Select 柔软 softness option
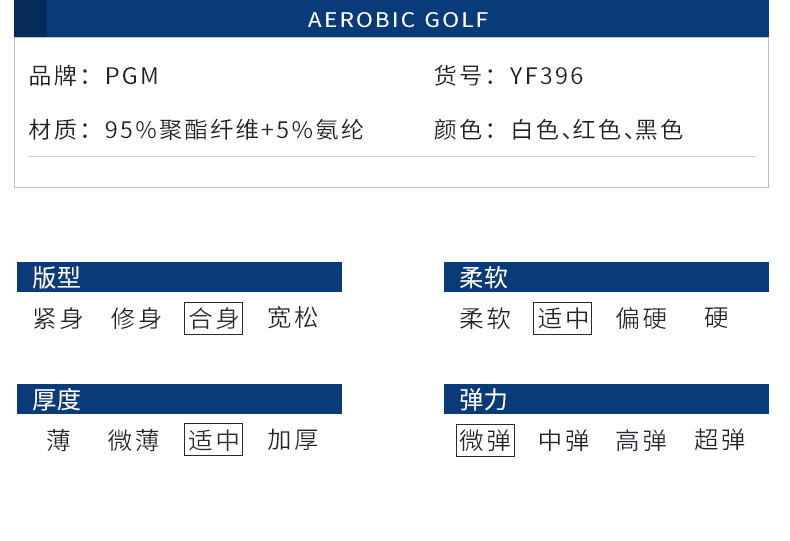 (485, 318)
